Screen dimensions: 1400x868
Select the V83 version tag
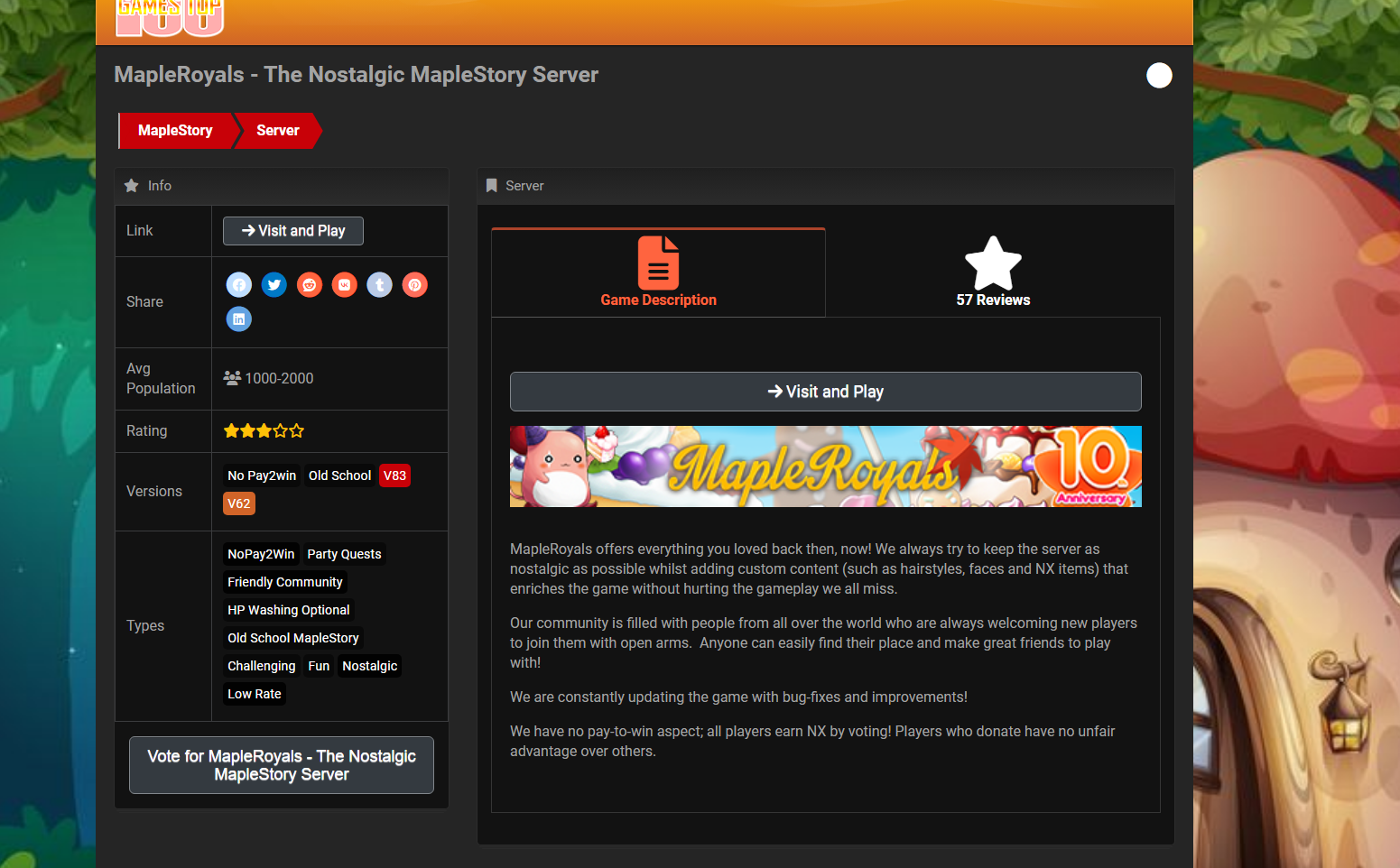point(394,476)
